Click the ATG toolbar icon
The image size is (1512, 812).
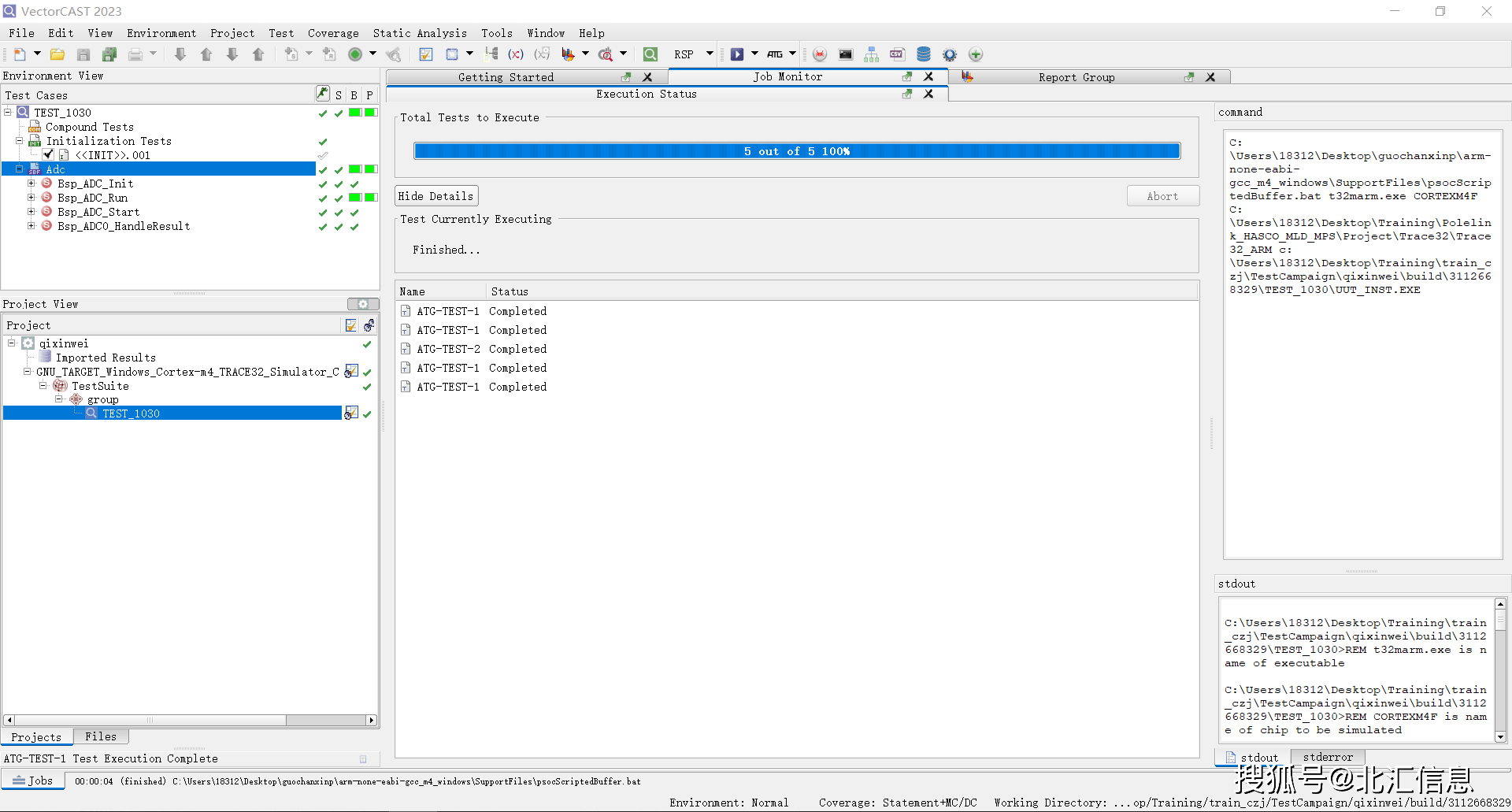pyautogui.click(x=775, y=54)
